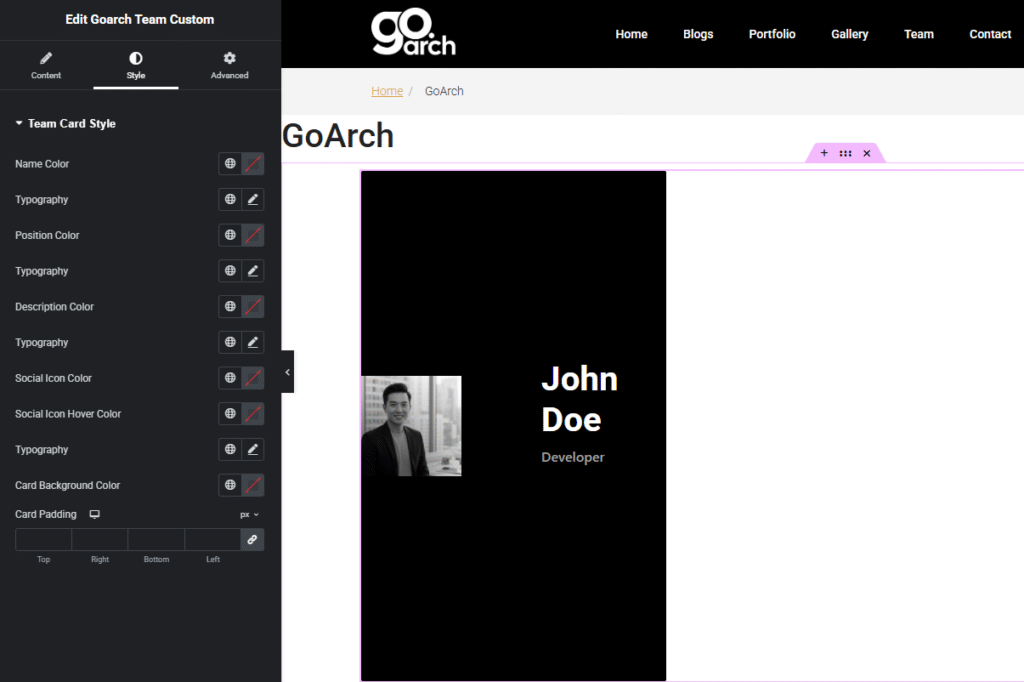Open global fonts below Position Color
The height and width of the screenshot is (682, 1024).
point(230,270)
